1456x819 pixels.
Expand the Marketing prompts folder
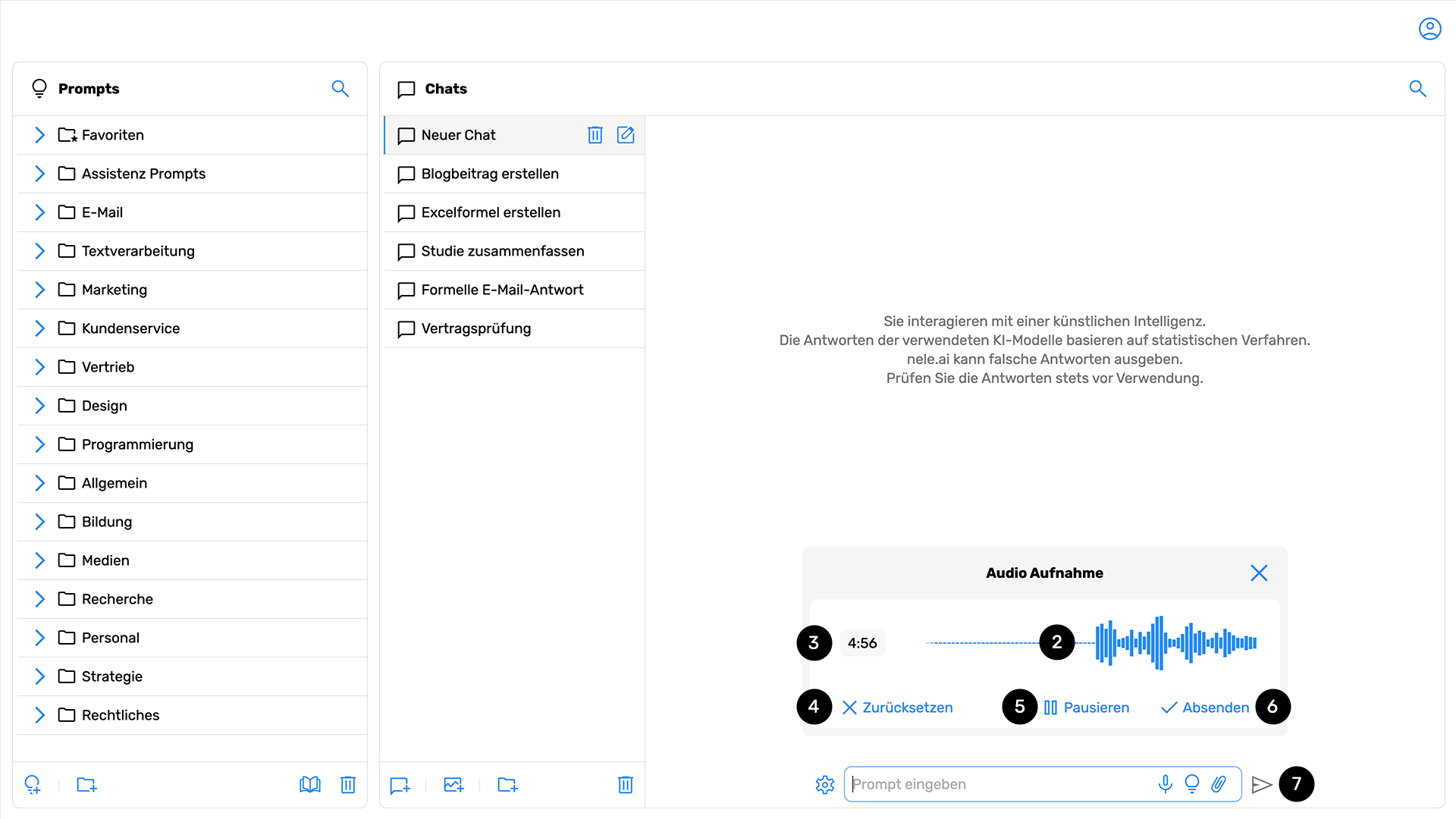pyautogui.click(x=40, y=290)
